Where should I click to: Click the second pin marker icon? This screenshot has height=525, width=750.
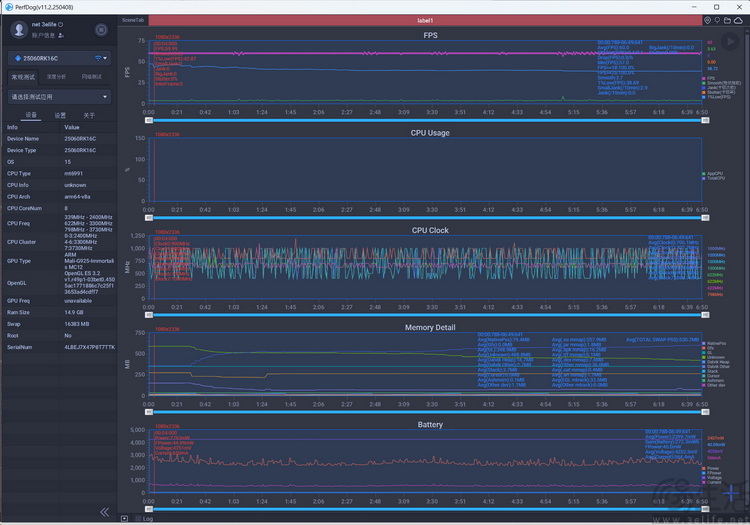[x=717, y=20]
